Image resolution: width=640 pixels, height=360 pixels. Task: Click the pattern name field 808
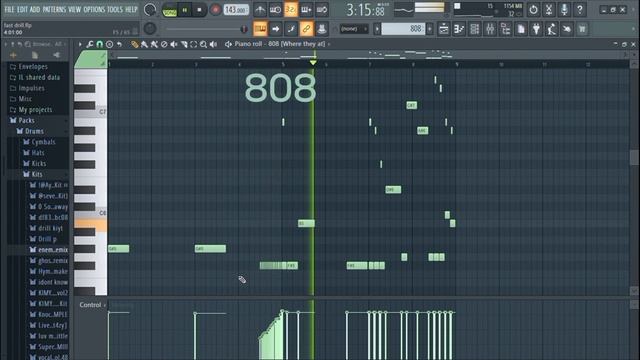(403, 29)
